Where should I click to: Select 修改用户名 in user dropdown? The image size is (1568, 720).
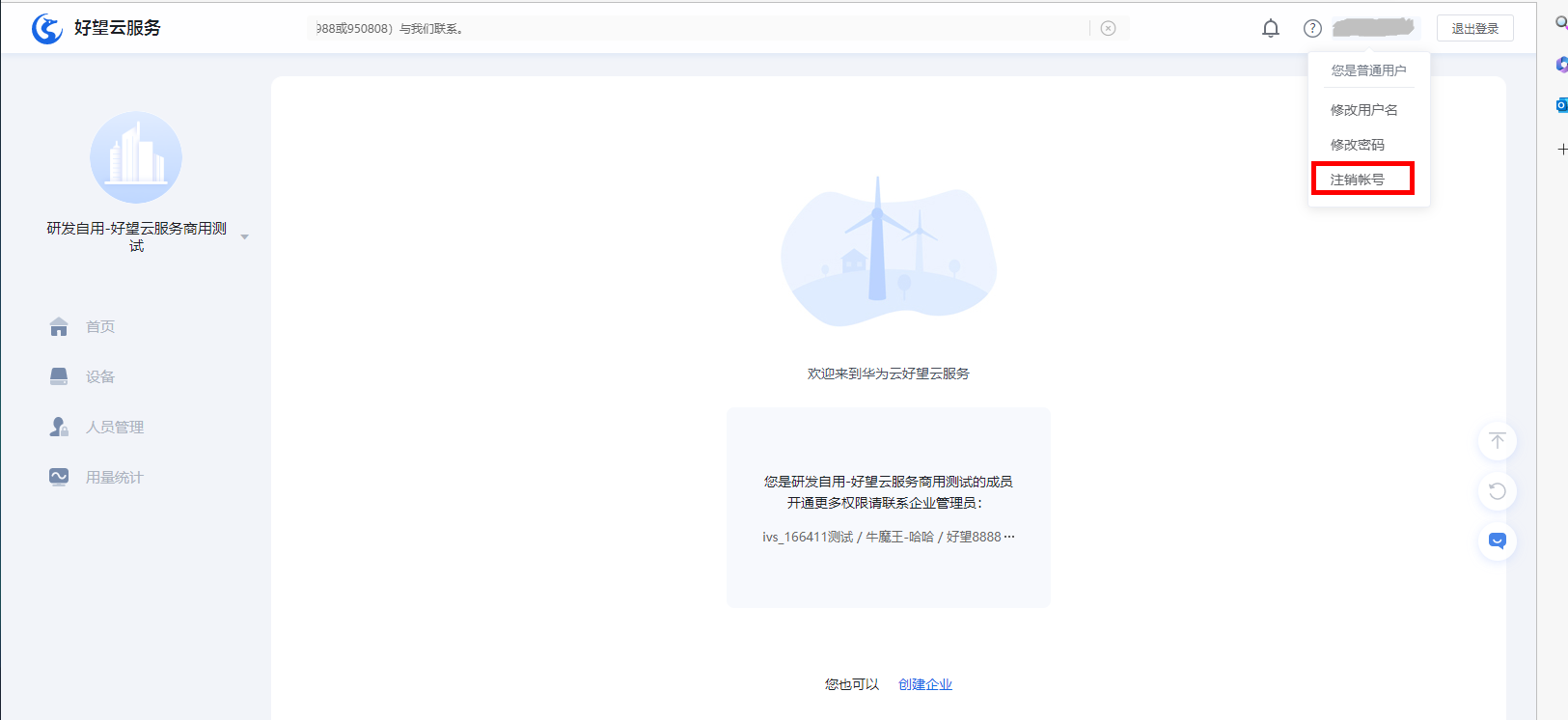tap(1364, 110)
